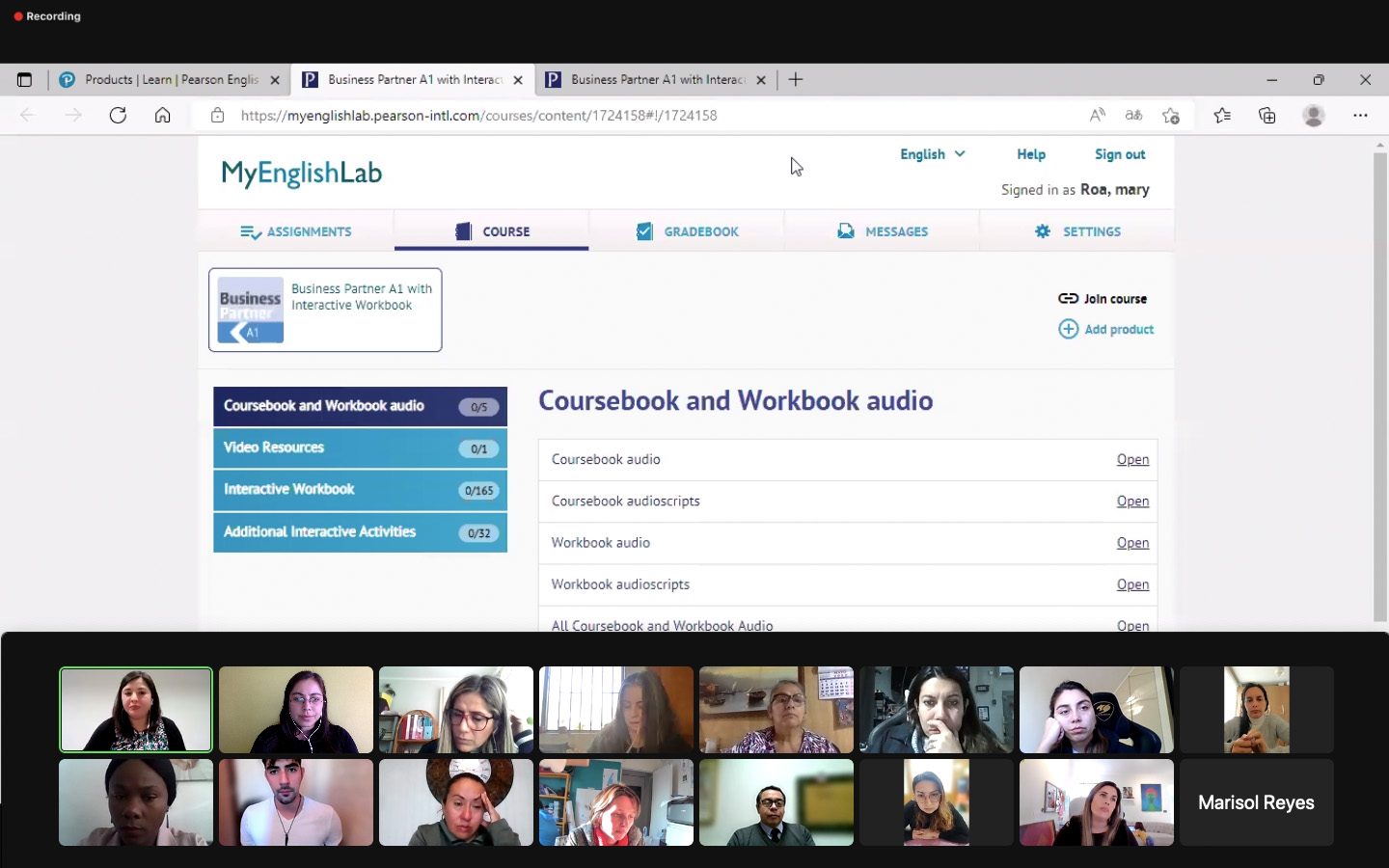Close the Products Pearson English tab
Screen dimensions: 1389x868
click(275, 80)
